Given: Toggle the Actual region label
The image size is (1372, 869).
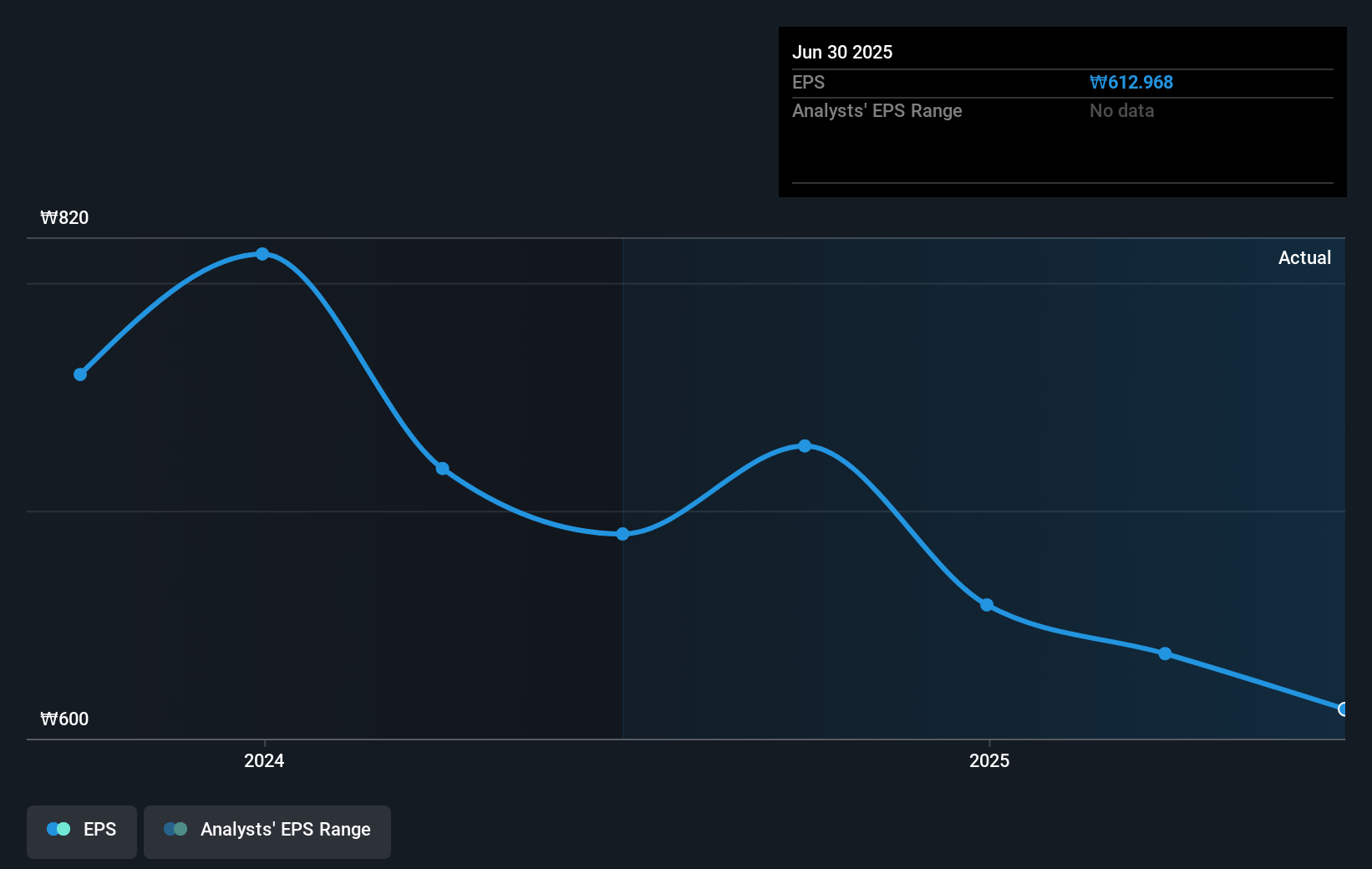Looking at the screenshot, I should point(1304,257).
